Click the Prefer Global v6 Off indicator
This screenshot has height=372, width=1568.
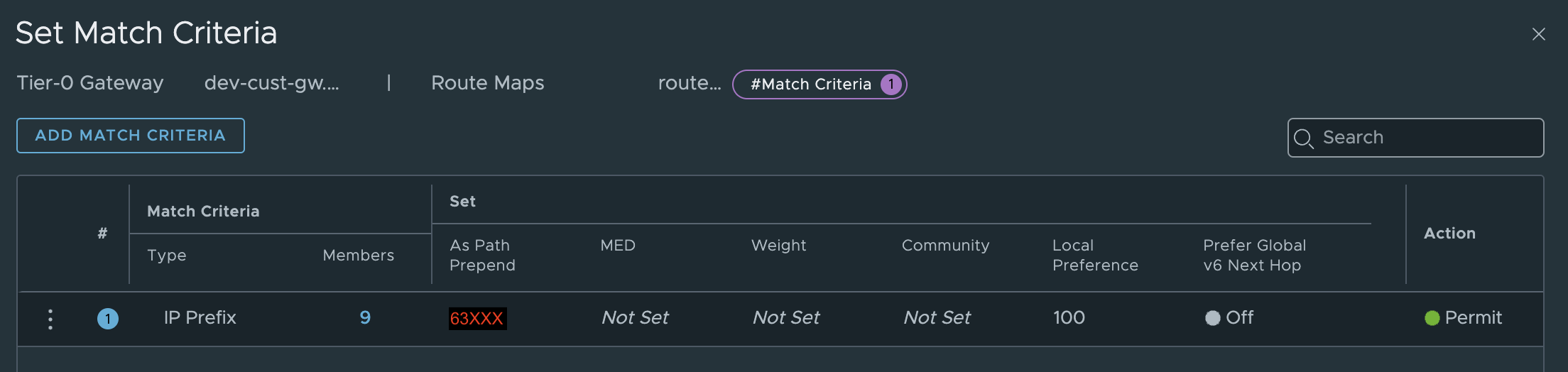point(1213,318)
